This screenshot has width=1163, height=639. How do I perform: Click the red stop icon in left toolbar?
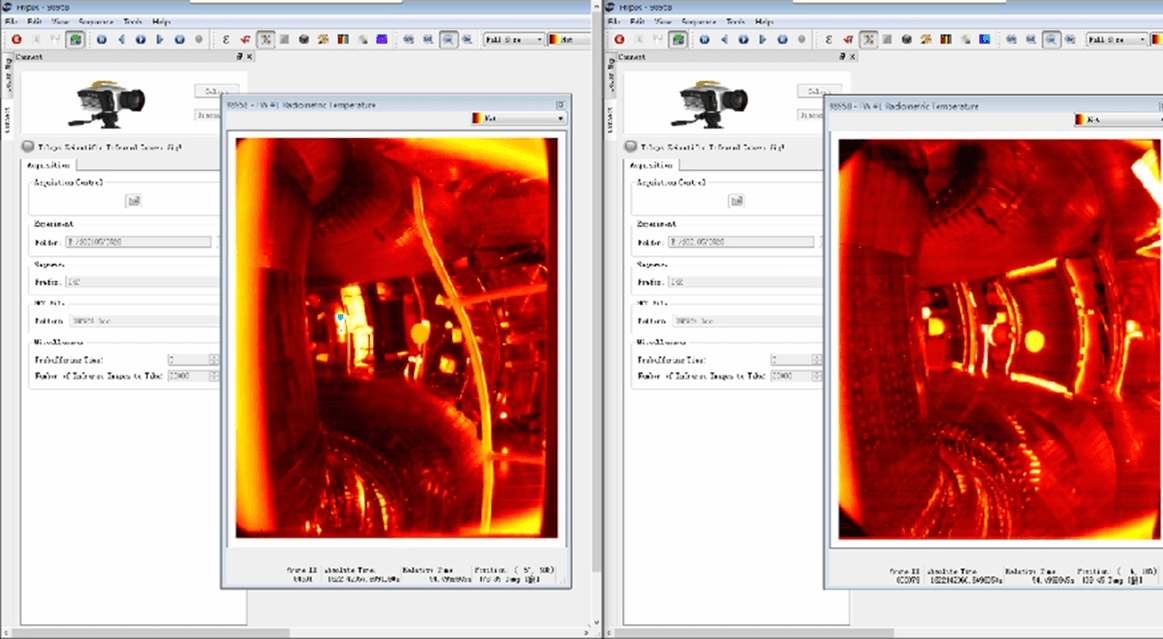coord(17,40)
